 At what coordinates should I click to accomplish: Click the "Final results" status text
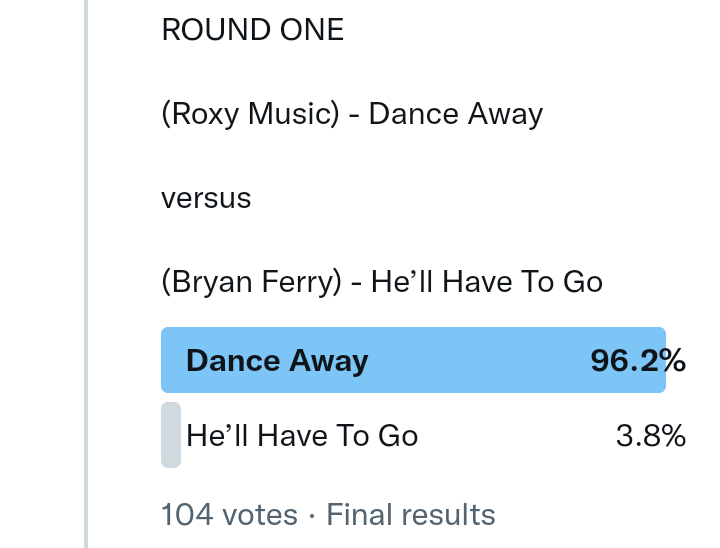(x=411, y=515)
